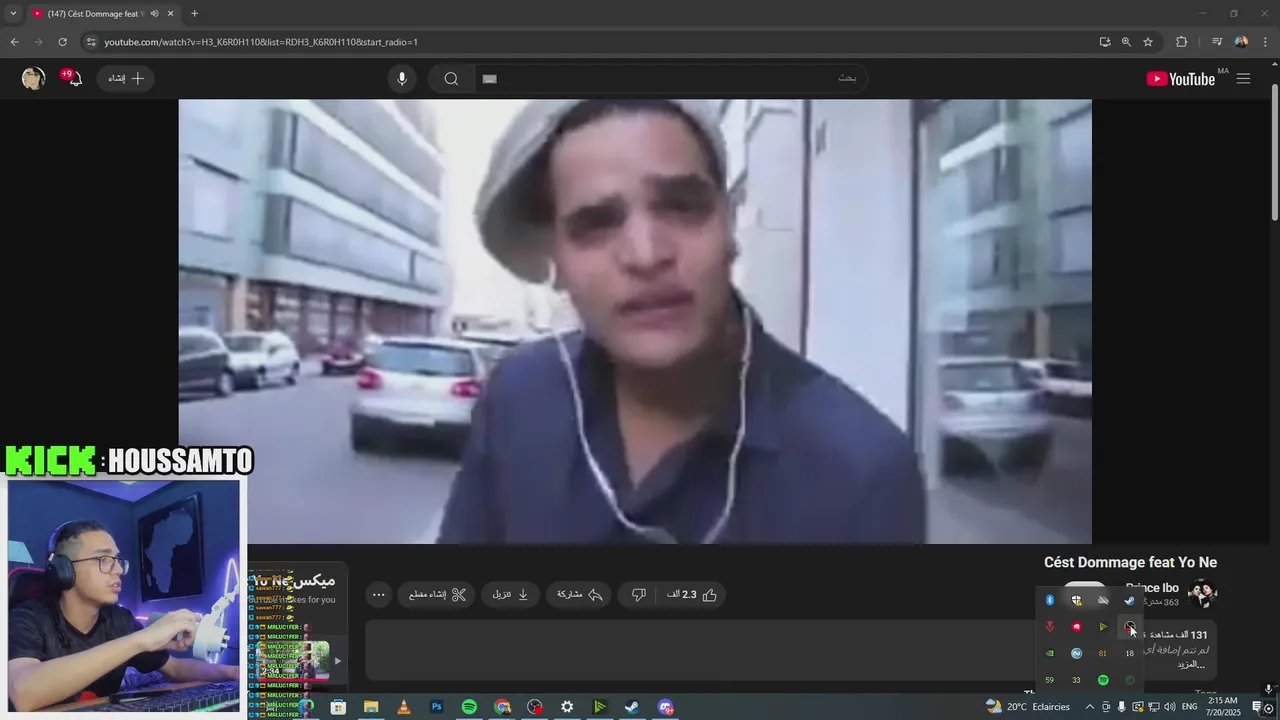The image size is (1280, 720).
Task: Go to the YouTube home logo
Action: [x=1181, y=79]
